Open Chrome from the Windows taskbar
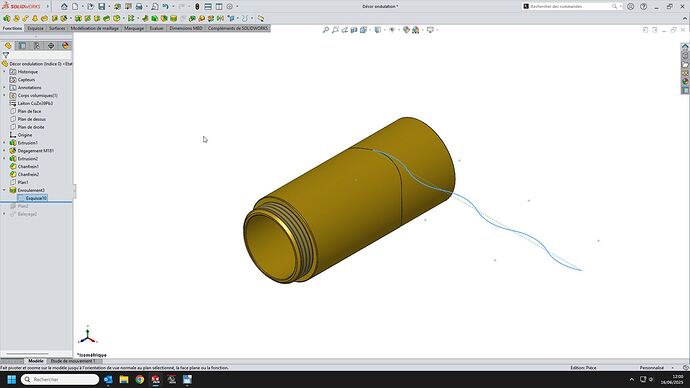Viewport: 690px width, 388px height. click(x=140, y=380)
